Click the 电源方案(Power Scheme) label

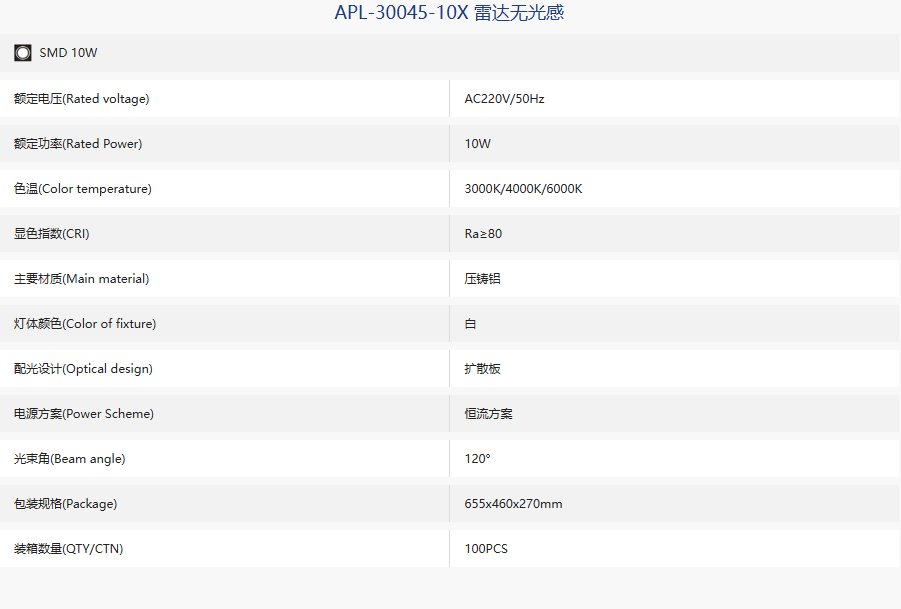pos(84,414)
